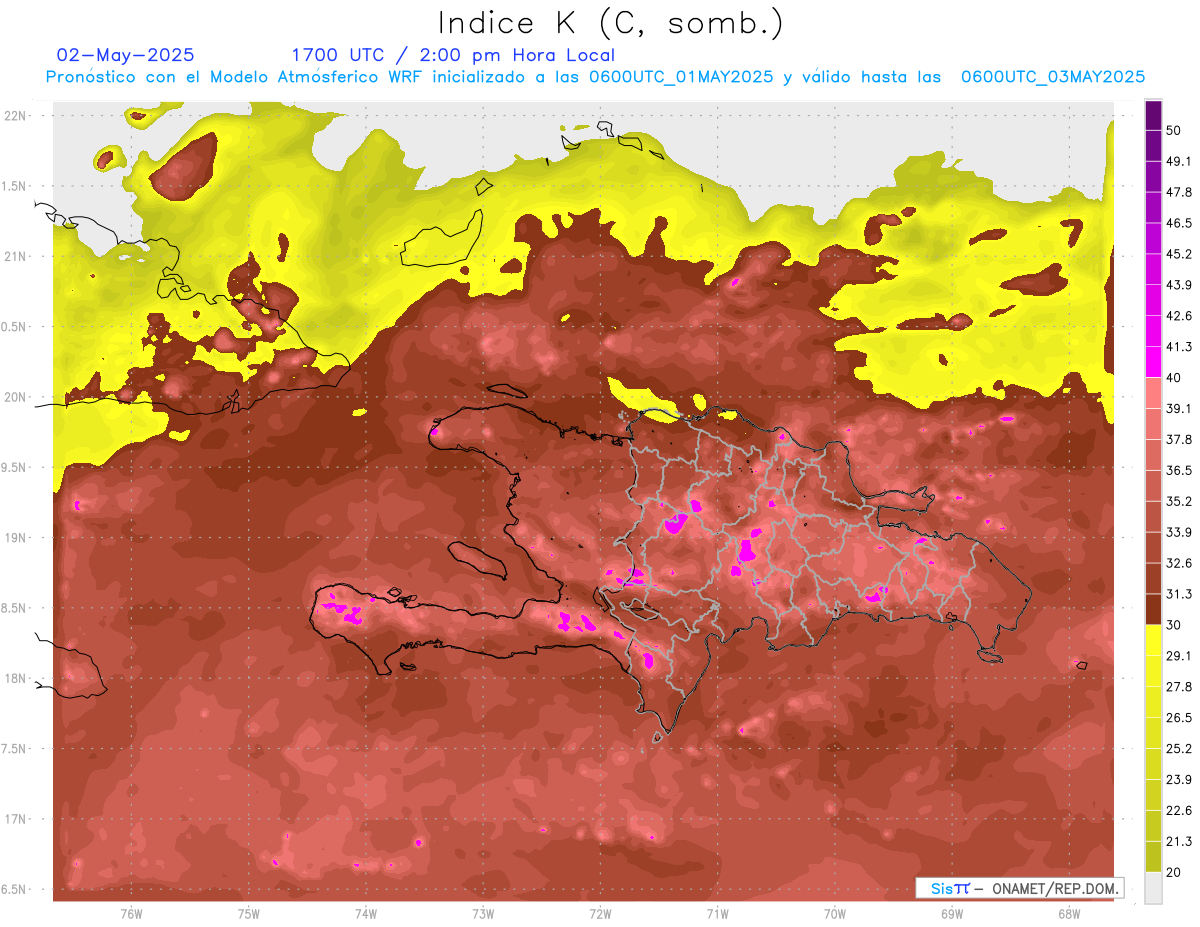This screenshot has width=1200, height=927.
Task: Click the "76W" longitude label
Action: point(131,914)
